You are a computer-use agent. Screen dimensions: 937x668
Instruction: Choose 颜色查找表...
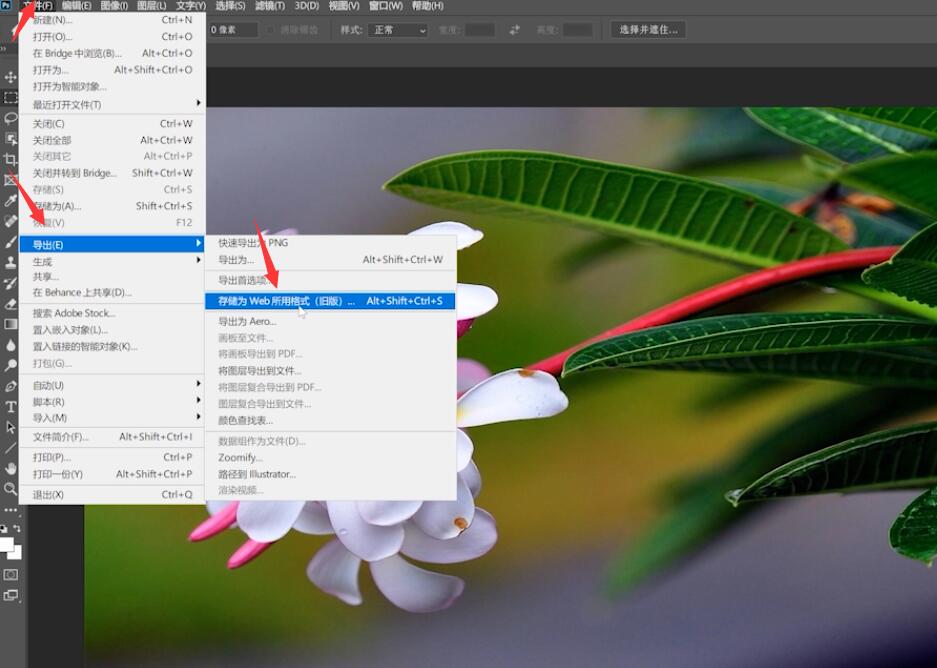(x=330, y=420)
